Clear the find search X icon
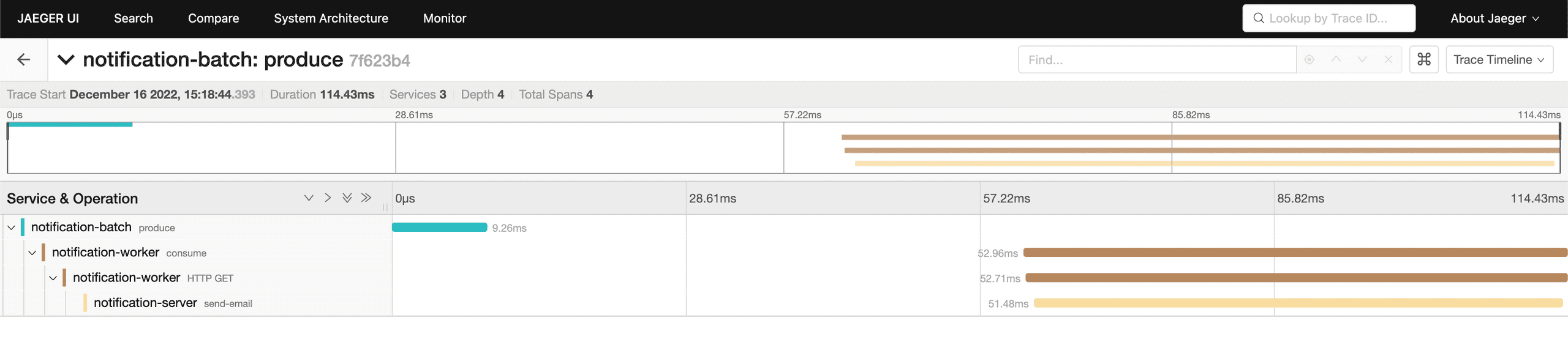This screenshot has width=1568, height=356. 1389,59
